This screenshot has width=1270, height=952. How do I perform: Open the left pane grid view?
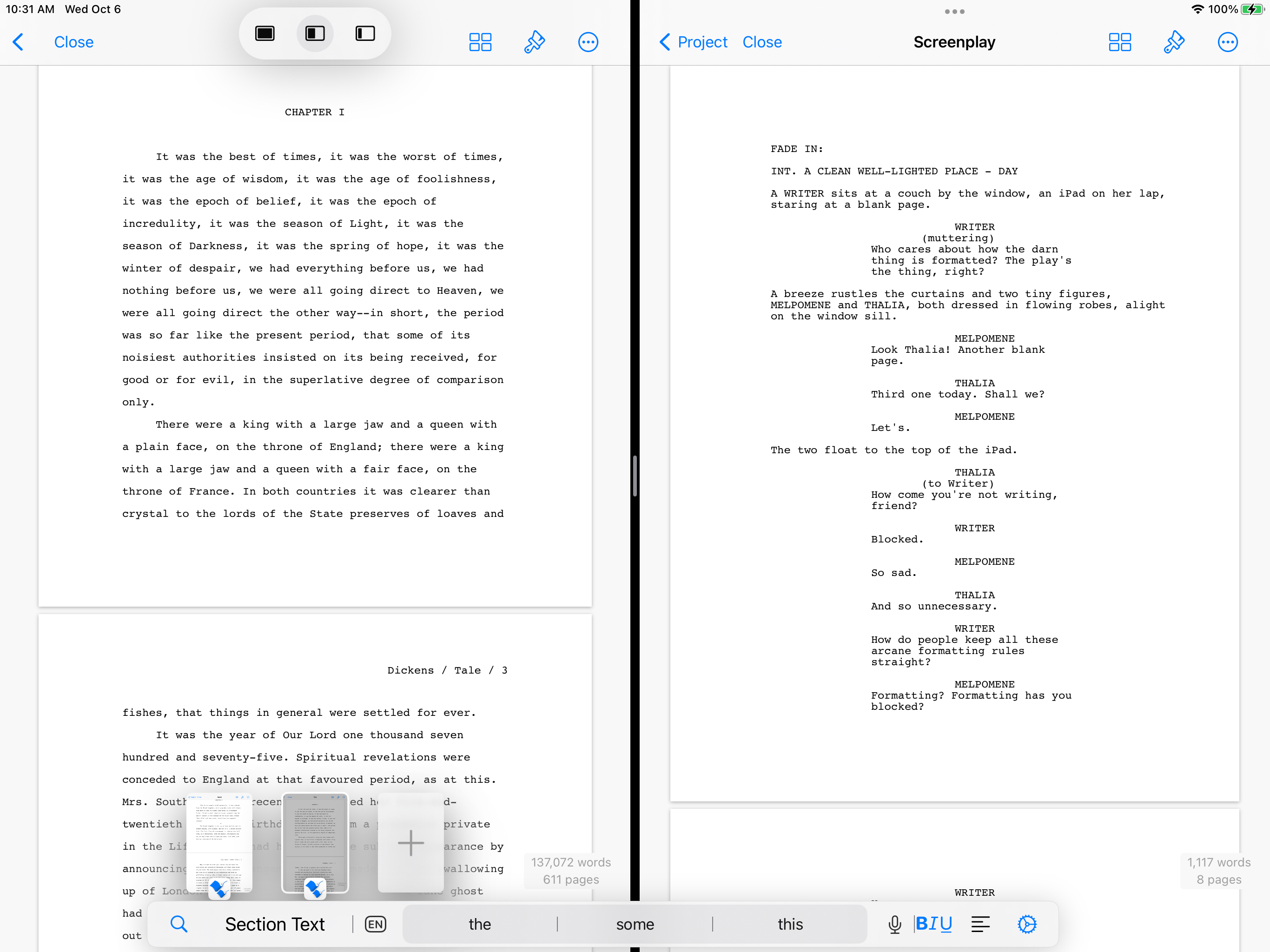click(480, 42)
